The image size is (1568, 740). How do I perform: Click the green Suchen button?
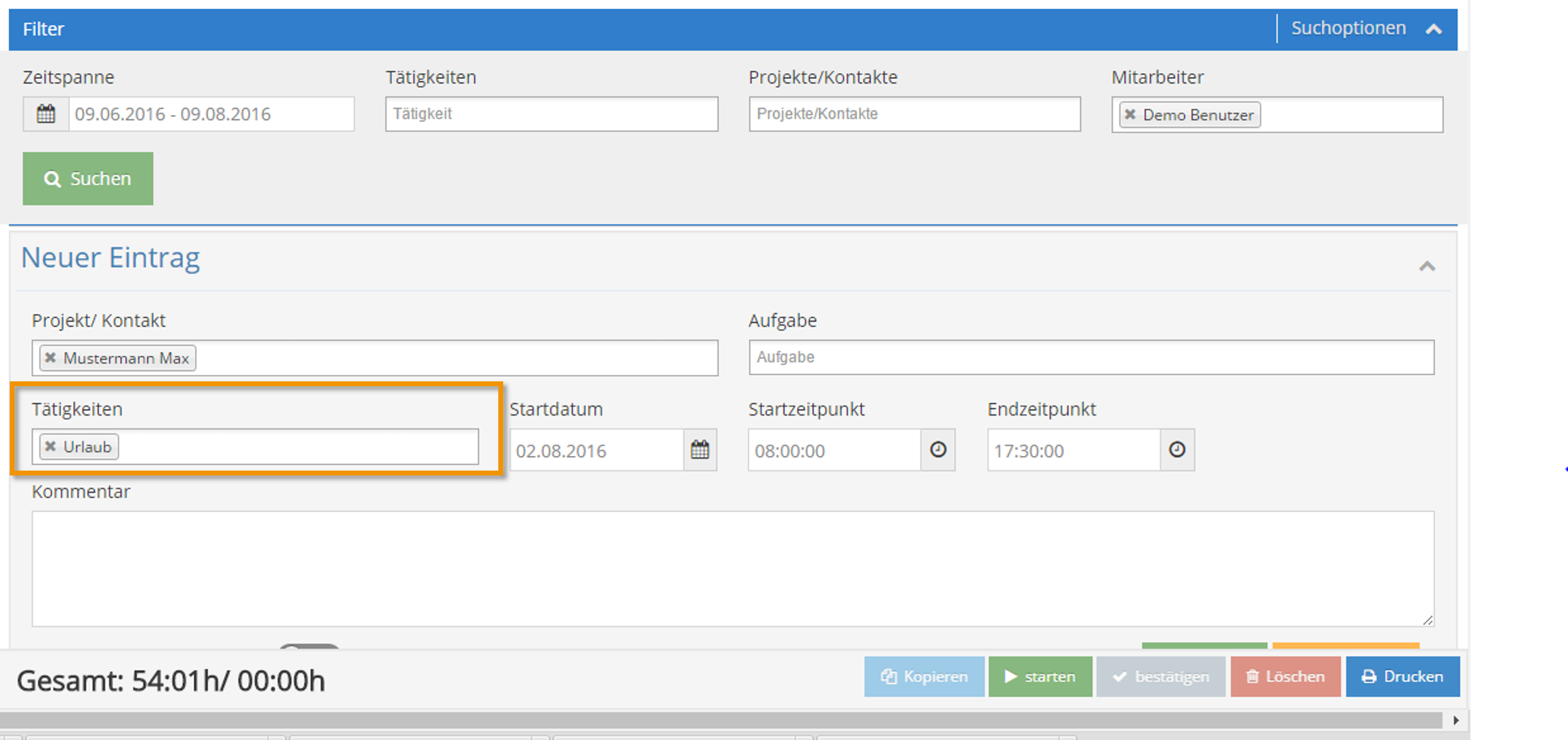pyautogui.click(x=88, y=179)
